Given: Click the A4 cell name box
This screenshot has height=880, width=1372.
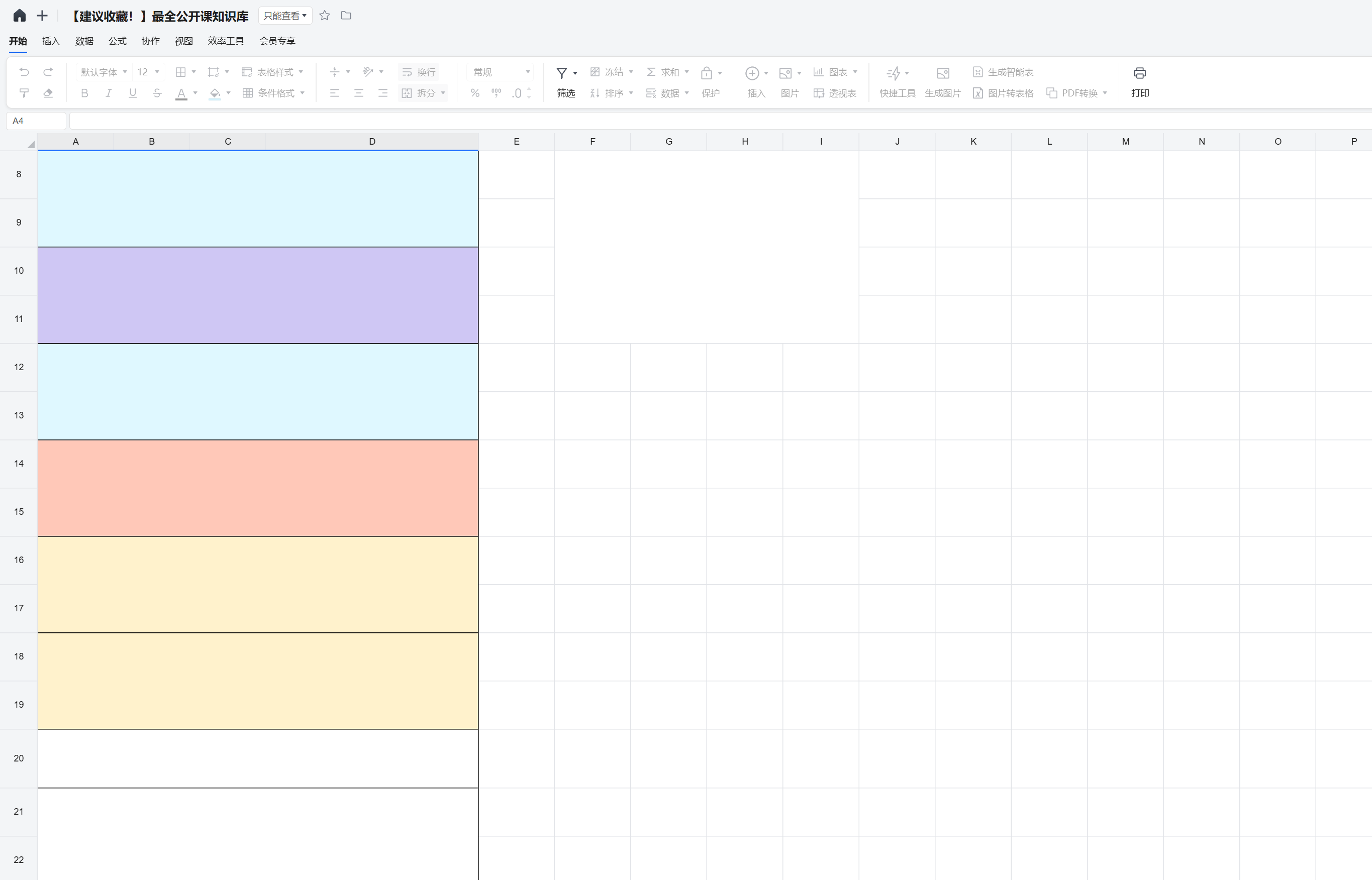Looking at the screenshot, I should (x=36, y=121).
